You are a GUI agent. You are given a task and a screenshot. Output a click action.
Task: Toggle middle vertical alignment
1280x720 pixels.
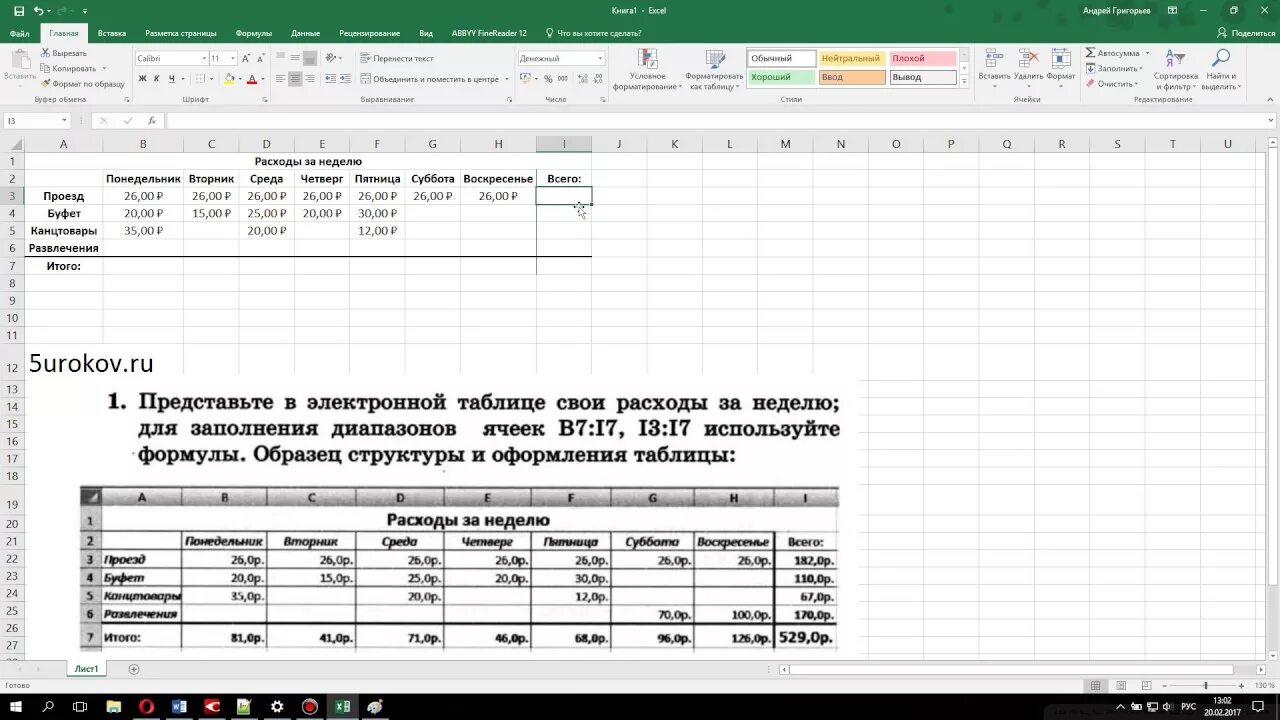(x=296, y=58)
